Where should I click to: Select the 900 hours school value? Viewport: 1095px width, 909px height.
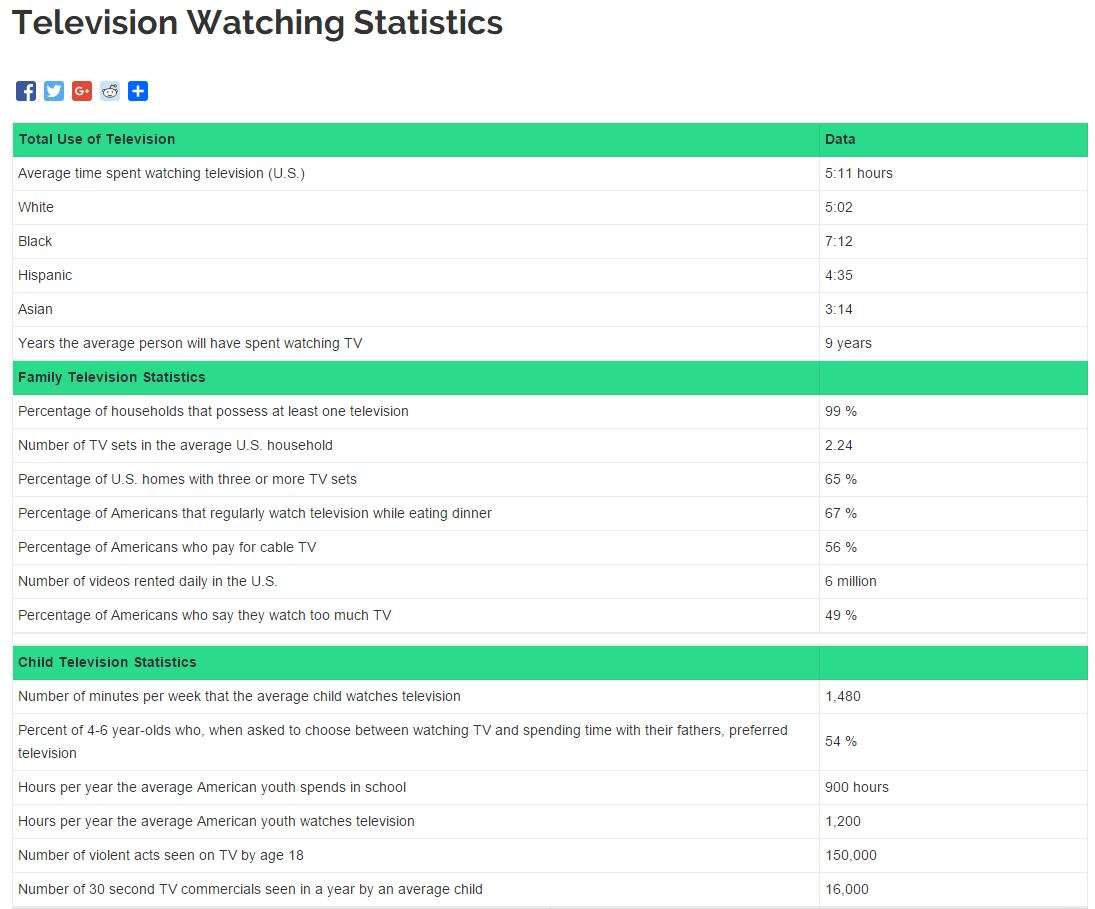(x=856, y=787)
